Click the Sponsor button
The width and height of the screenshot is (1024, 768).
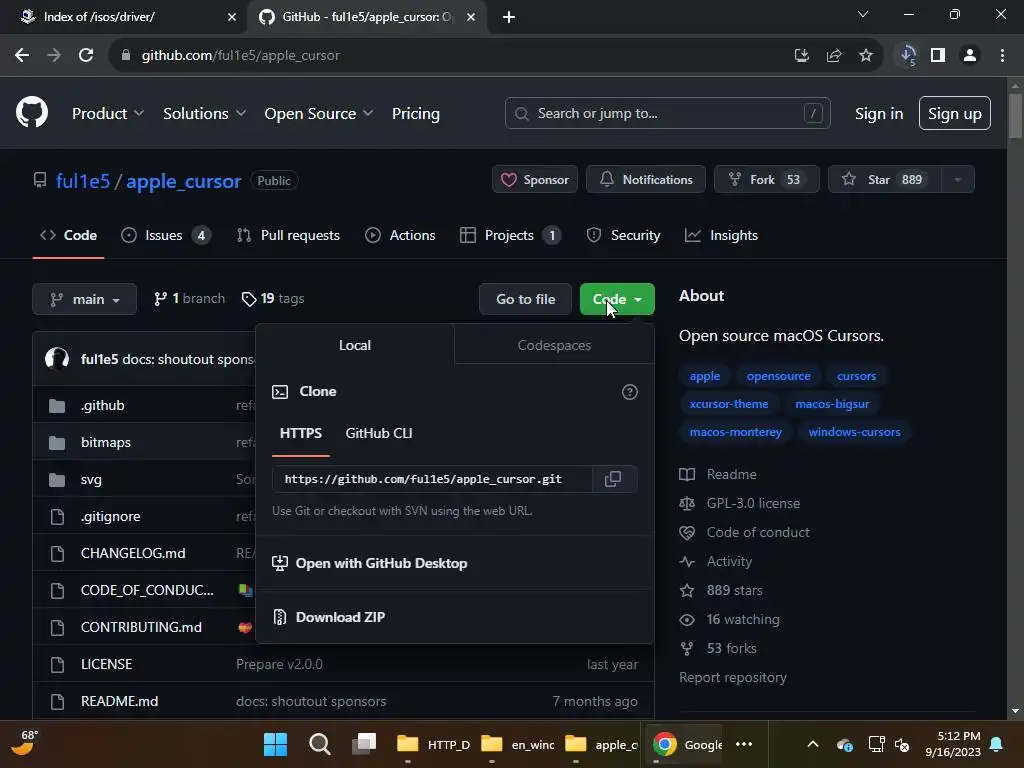535,180
